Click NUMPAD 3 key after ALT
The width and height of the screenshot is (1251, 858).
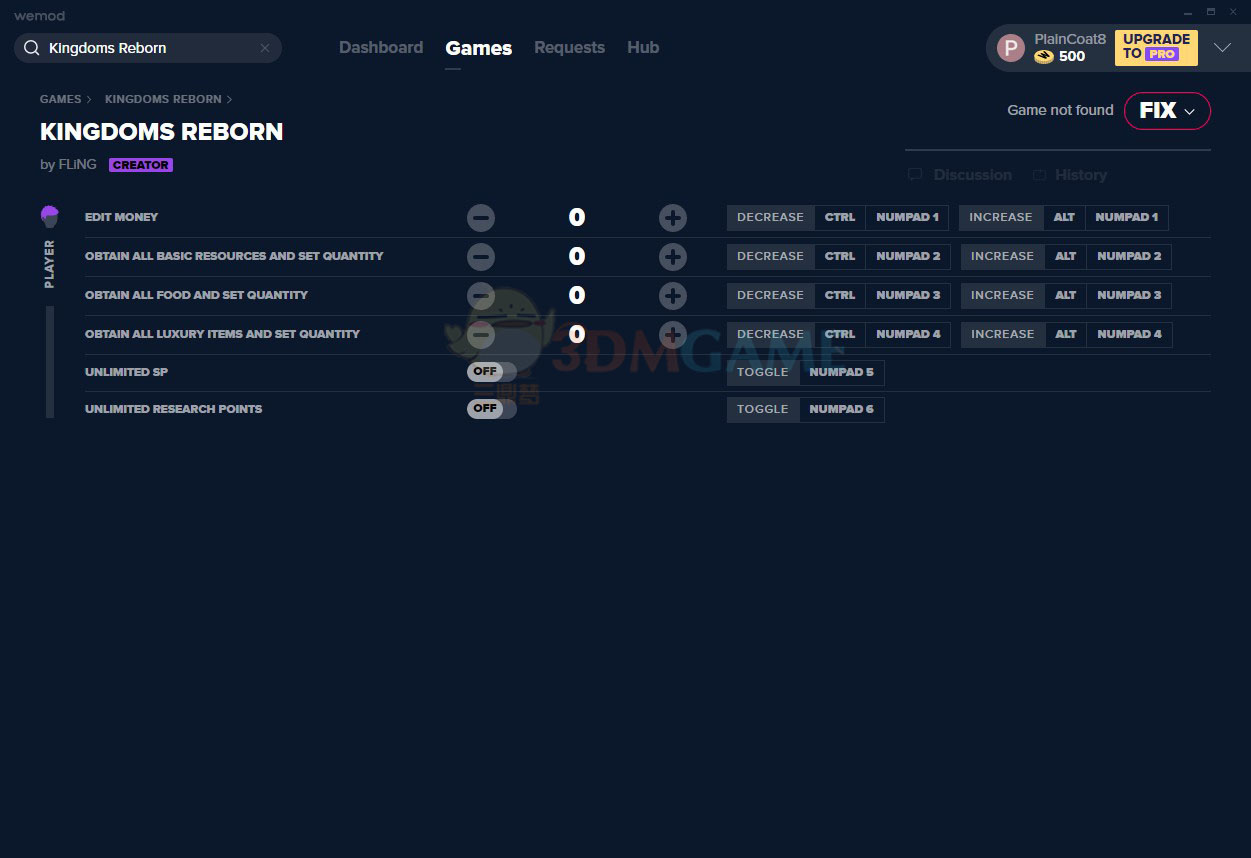click(x=1129, y=295)
